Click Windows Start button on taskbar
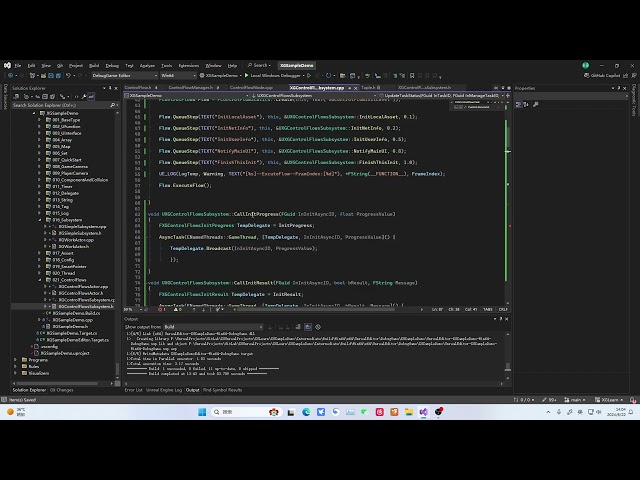The height and width of the screenshot is (480, 640). [x=202, y=412]
